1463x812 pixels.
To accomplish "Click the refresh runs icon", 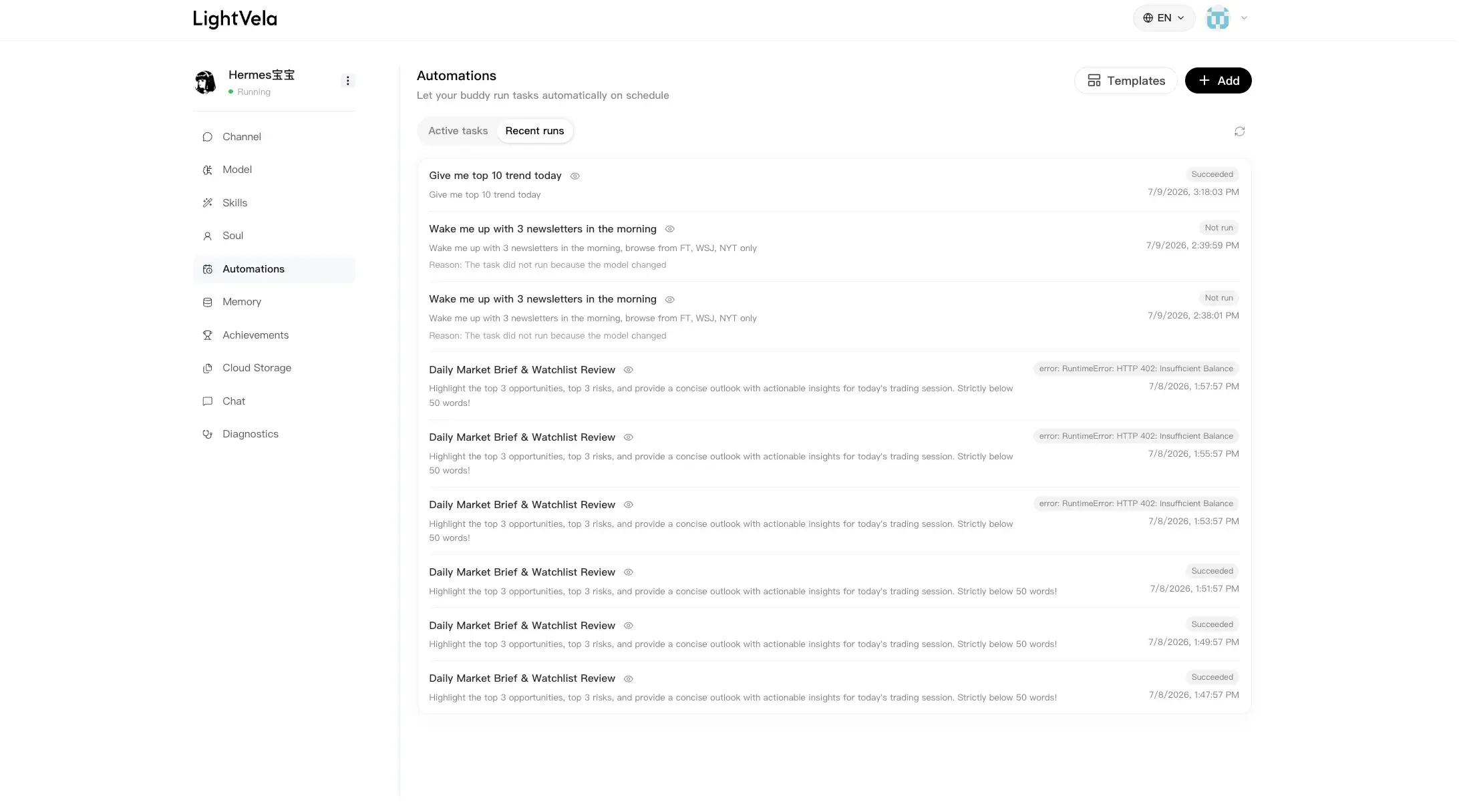I will pos(1239,132).
